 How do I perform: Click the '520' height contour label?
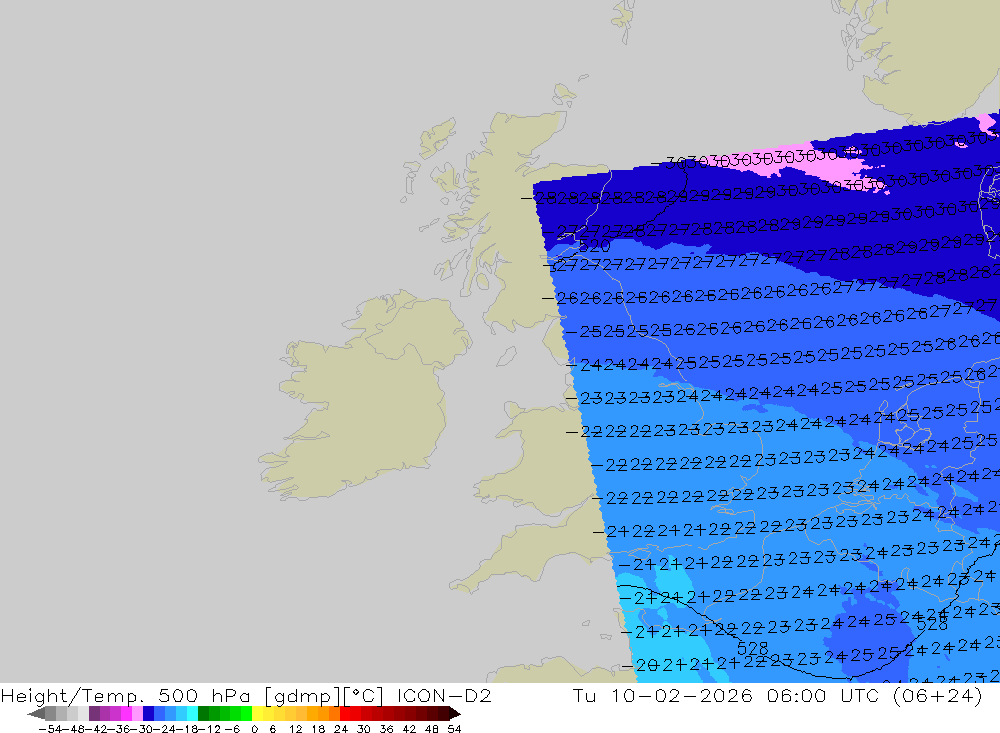coord(594,246)
